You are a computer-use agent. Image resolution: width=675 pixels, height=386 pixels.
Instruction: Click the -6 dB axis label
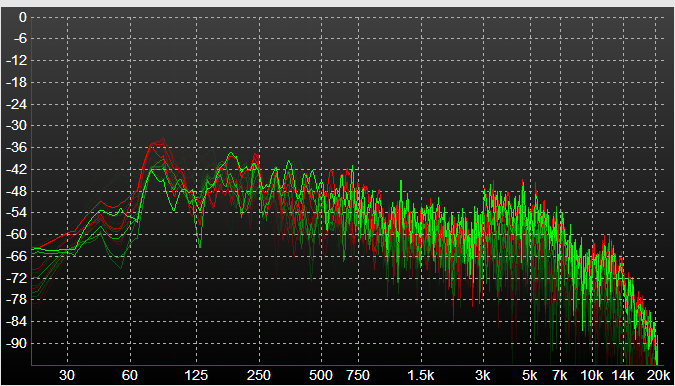(x=19, y=39)
